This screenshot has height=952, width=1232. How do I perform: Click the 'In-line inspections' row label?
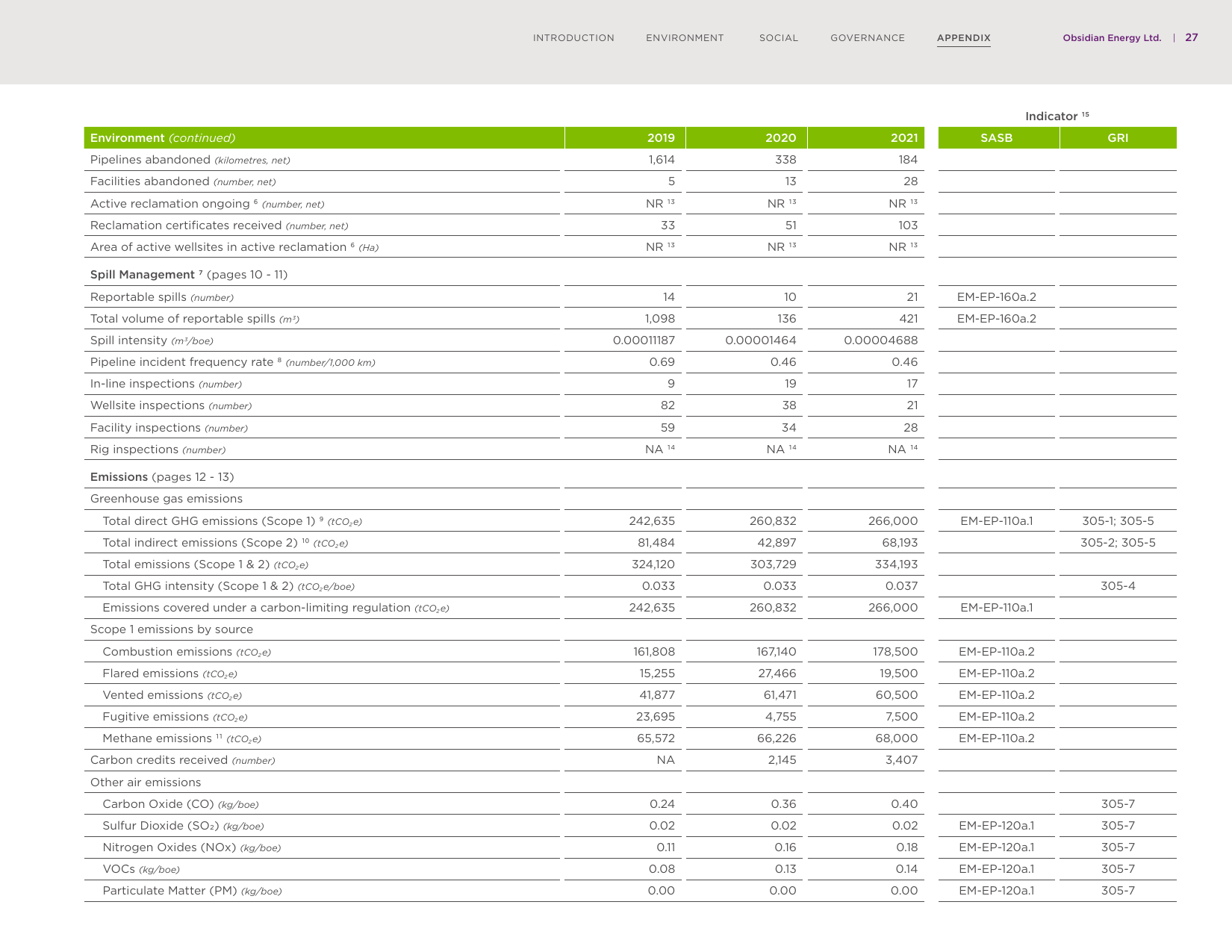point(166,384)
